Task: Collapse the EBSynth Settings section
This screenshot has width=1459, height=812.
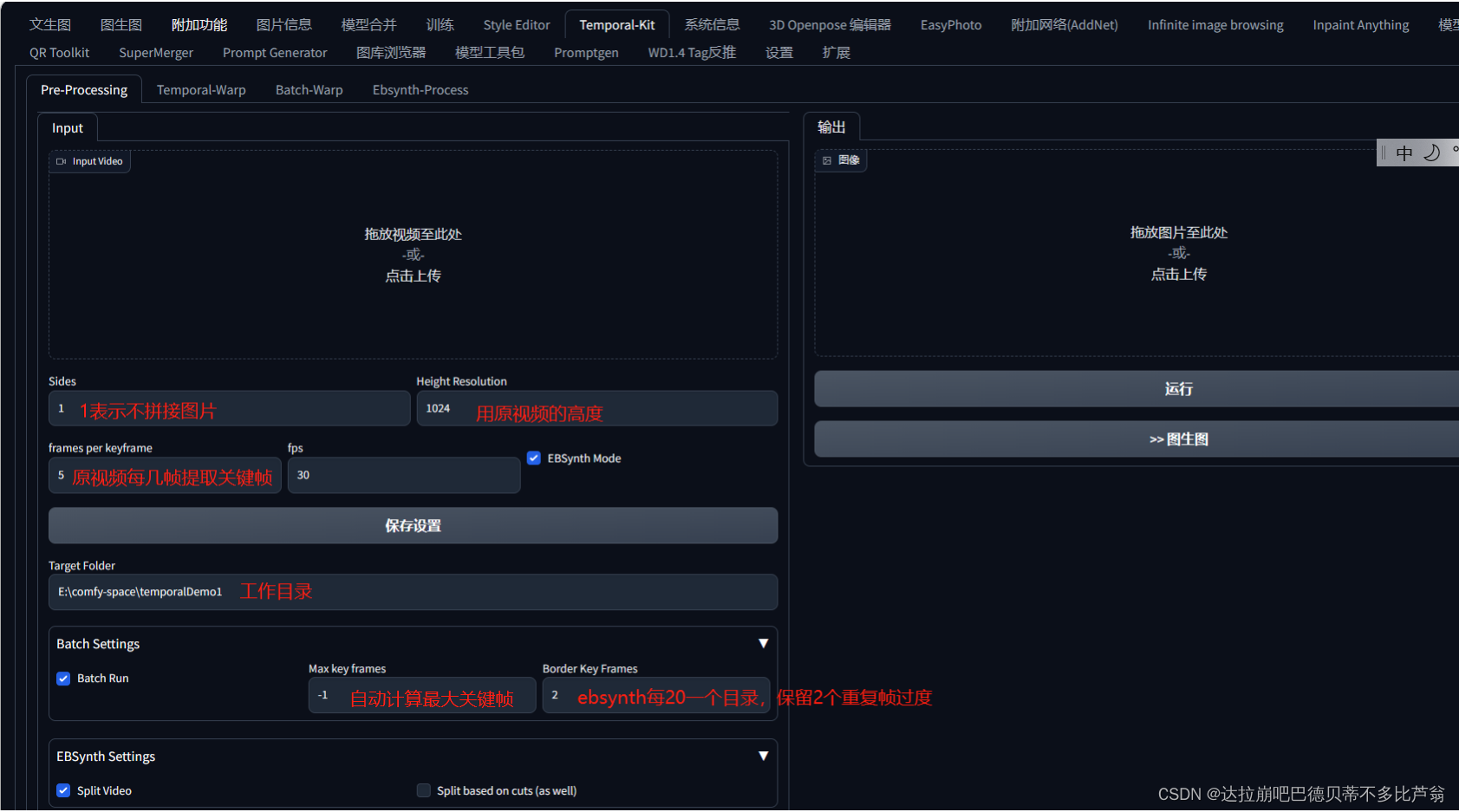Action: coord(764,755)
